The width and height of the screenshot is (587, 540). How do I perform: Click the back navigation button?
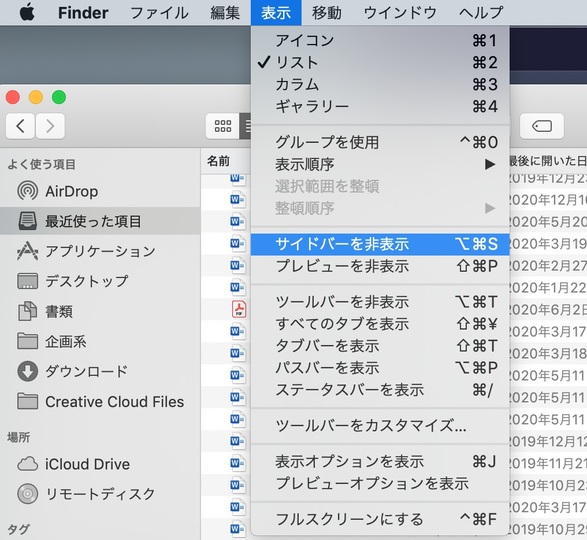(x=20, y=126)
